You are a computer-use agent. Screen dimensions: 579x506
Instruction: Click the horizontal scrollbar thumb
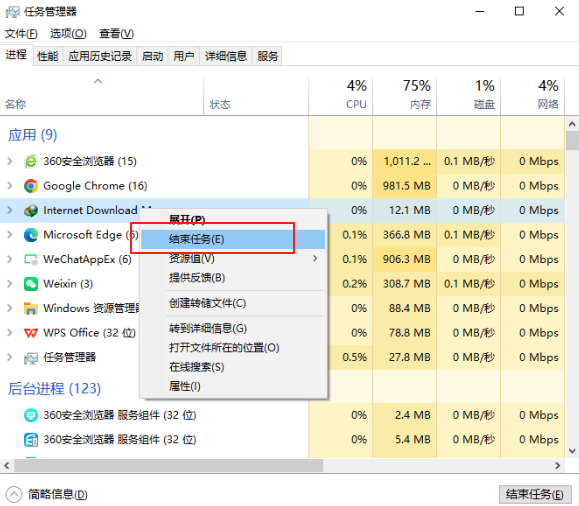168,466
